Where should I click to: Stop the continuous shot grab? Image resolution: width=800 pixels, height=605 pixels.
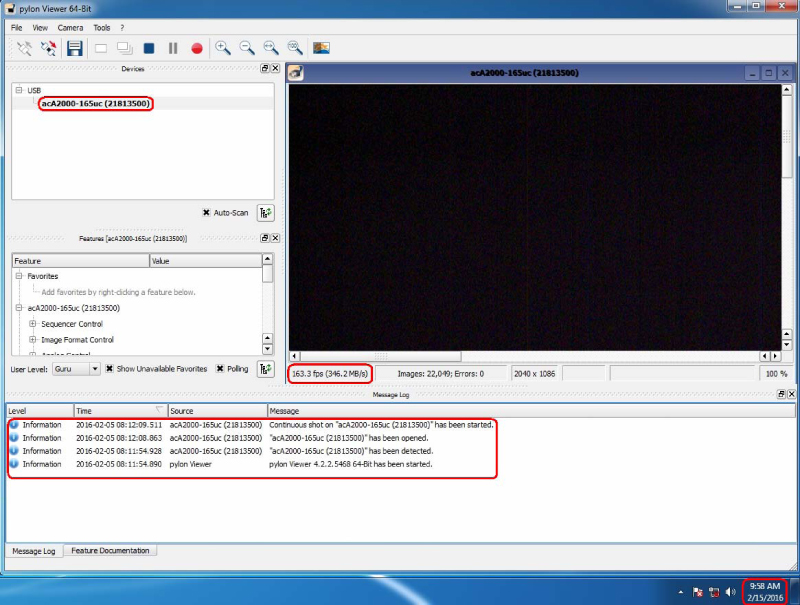pos(148,48)
